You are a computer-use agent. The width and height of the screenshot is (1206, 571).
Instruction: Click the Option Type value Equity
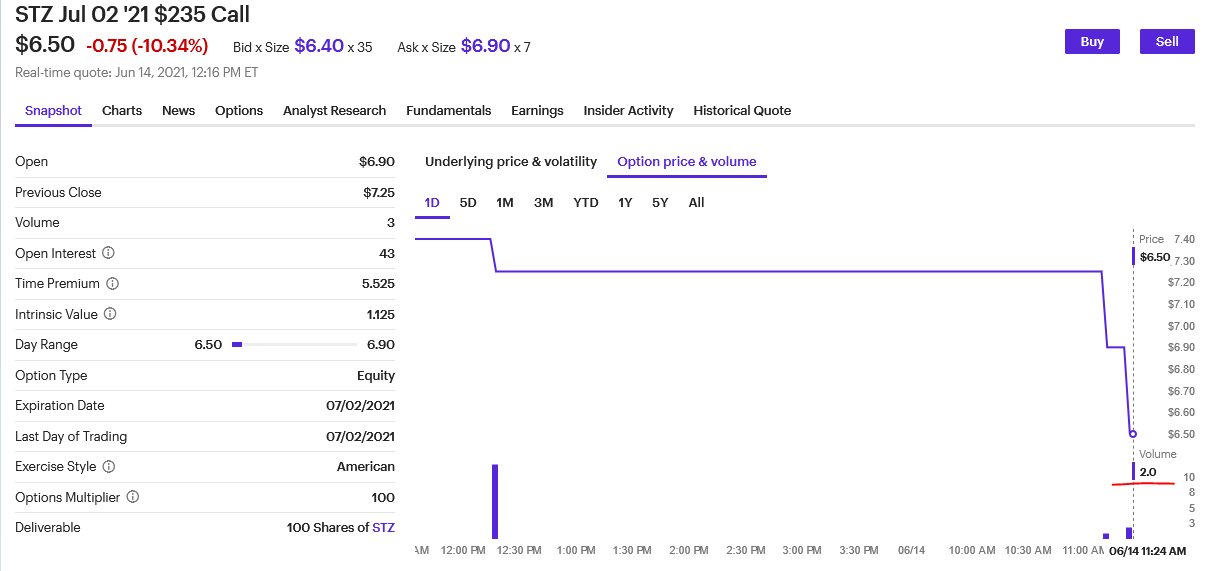tap(377, 375)
